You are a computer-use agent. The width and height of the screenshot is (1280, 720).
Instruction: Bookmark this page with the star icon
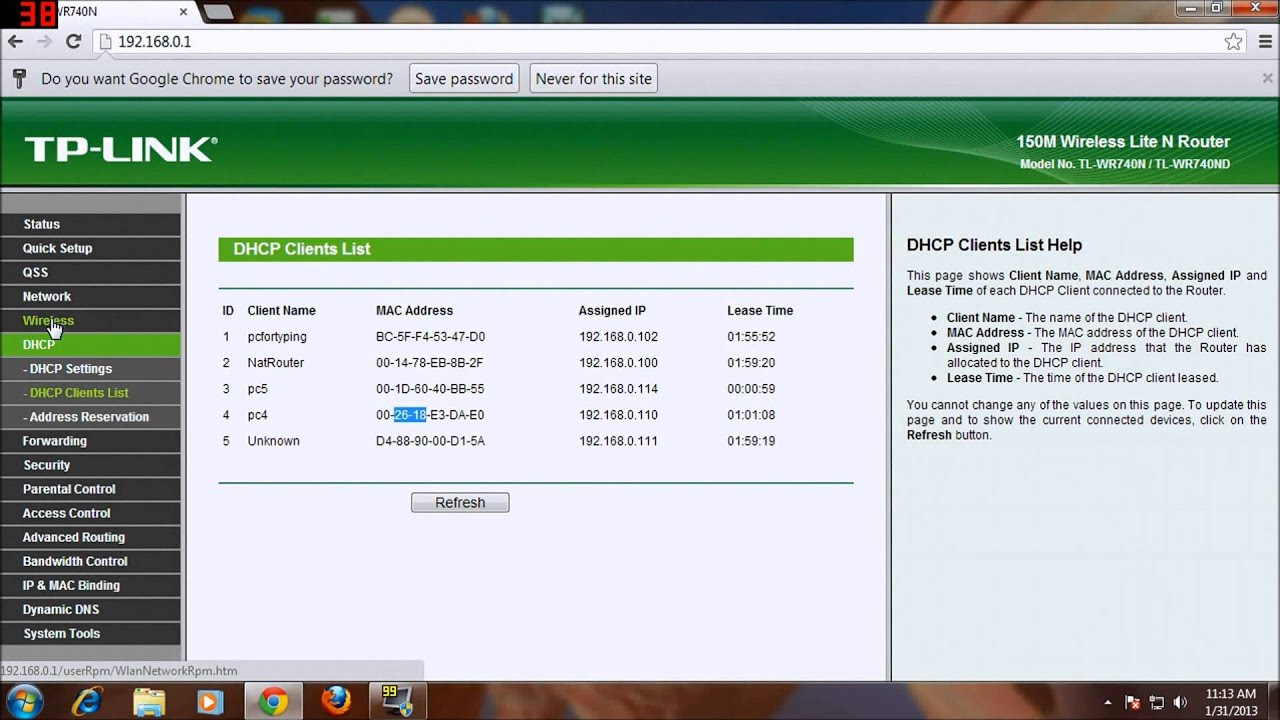(x=1233, y=42)
